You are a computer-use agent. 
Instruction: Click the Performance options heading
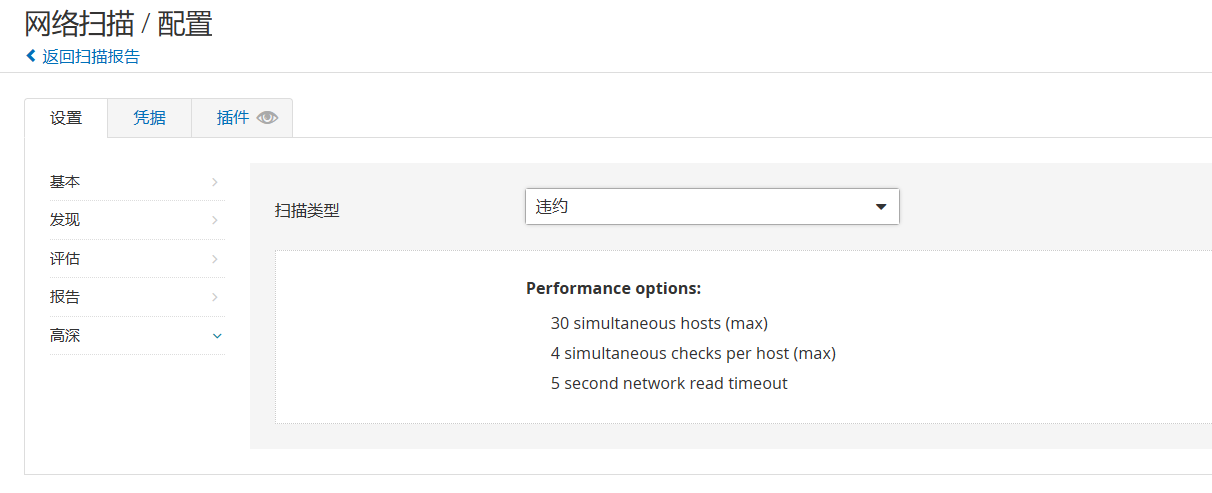pos(613,288)
